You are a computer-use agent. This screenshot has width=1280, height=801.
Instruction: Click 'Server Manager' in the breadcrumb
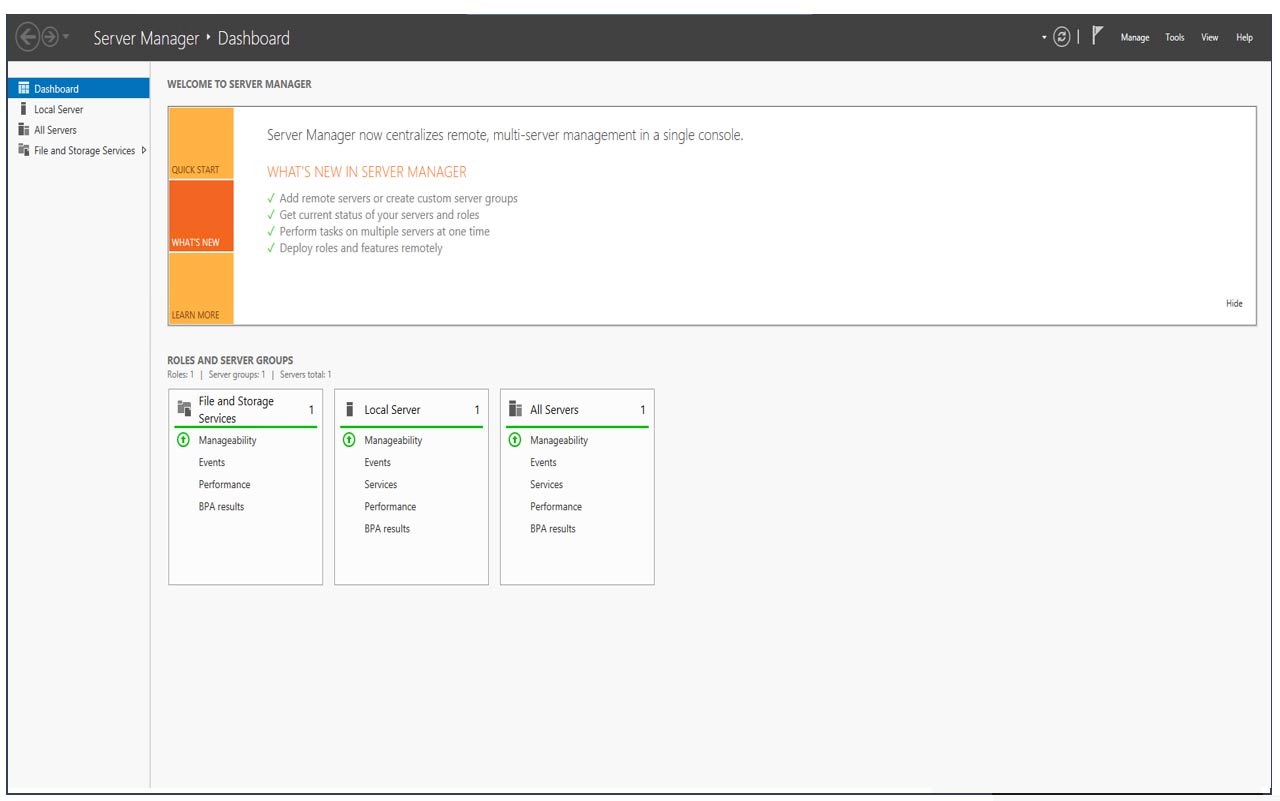[x=146, y=38]
